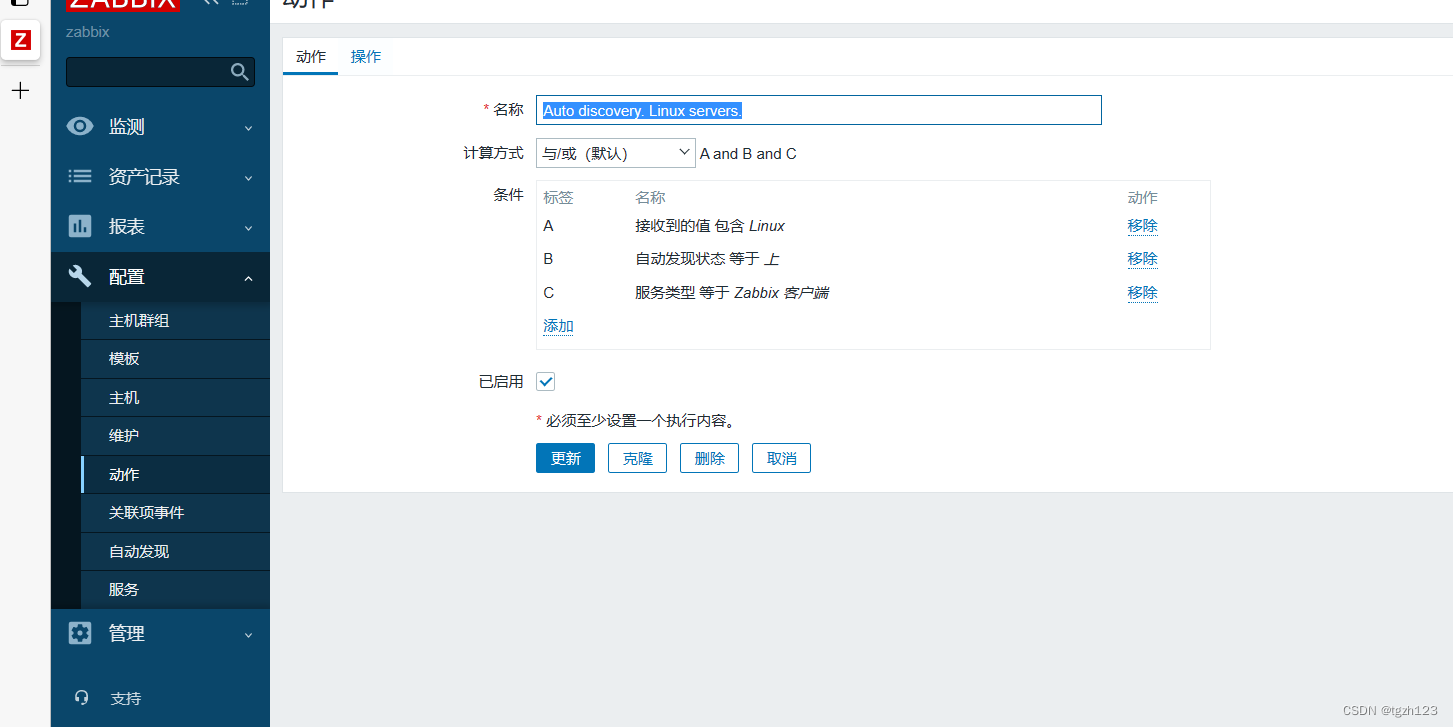Open 服务 in sidebar
This screenshot has width=1453, height=727.
pos(175,590)
